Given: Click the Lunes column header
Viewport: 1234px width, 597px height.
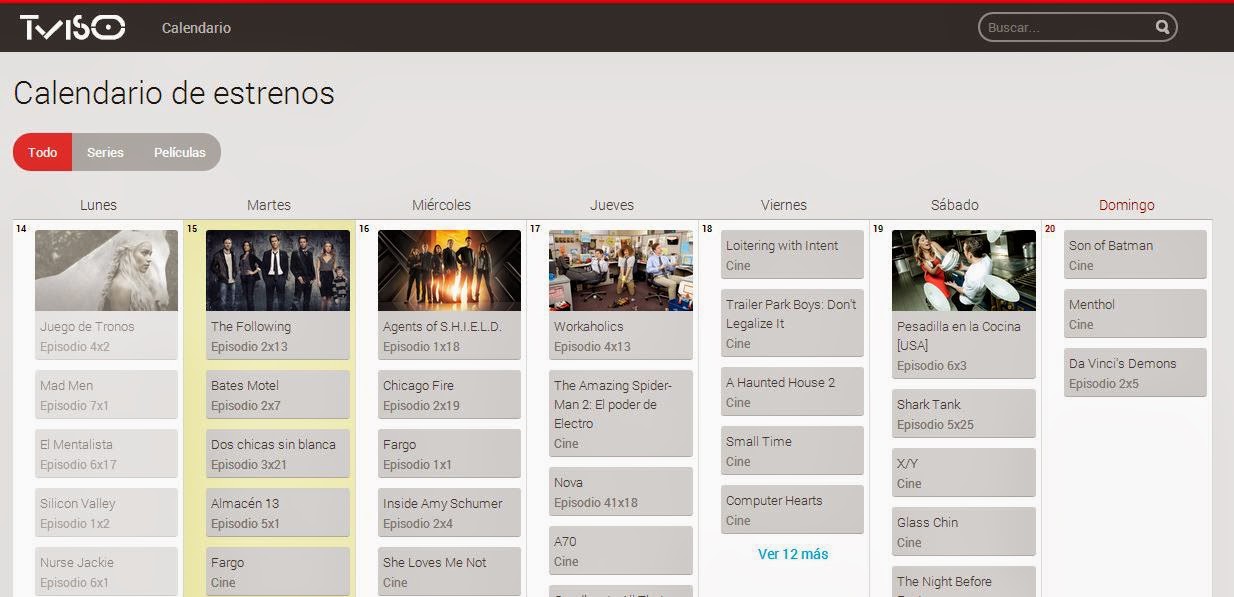Looking at the screenshot, I should pyautogui.click(x=98, y=205).
